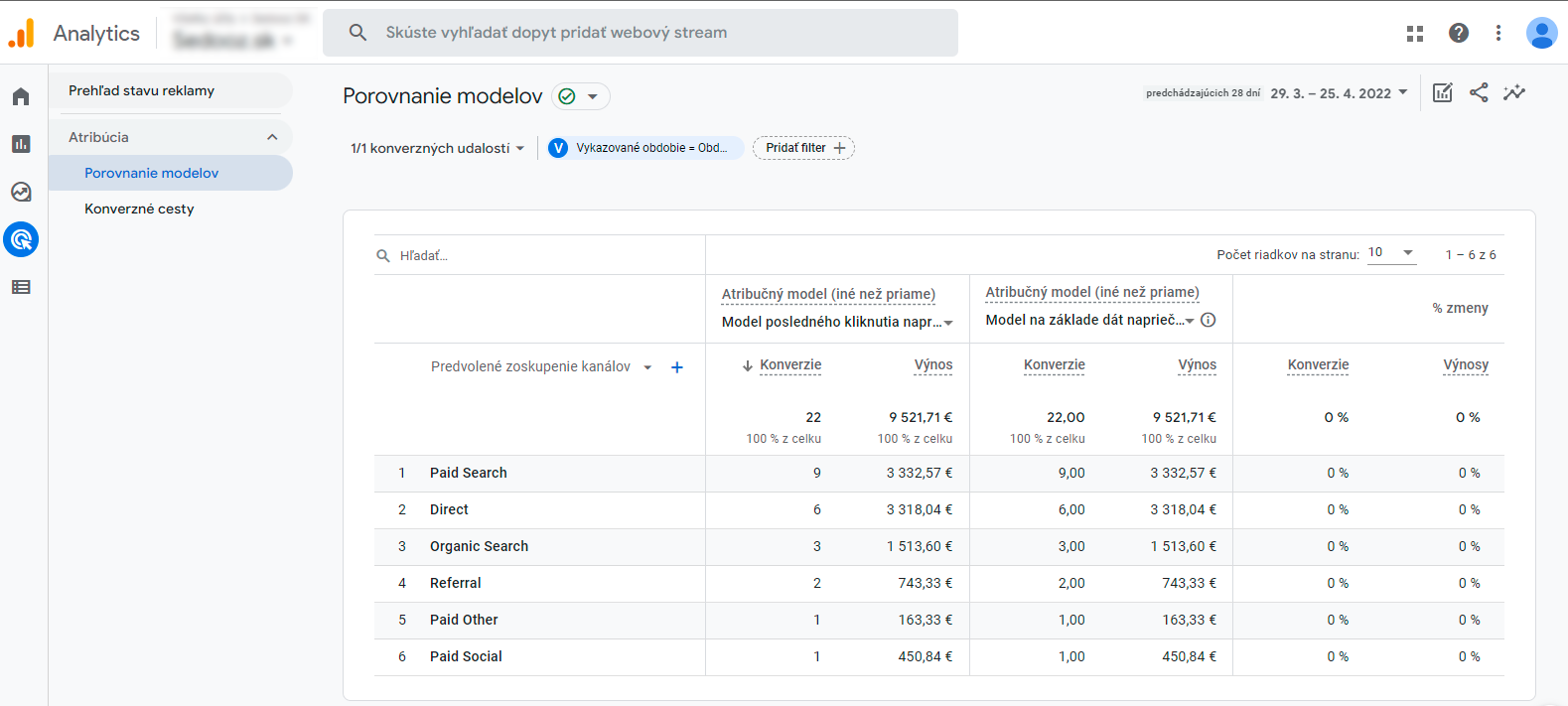Open the Help question mark icon
1568x706 pixels.
(x=1459, y=33)
